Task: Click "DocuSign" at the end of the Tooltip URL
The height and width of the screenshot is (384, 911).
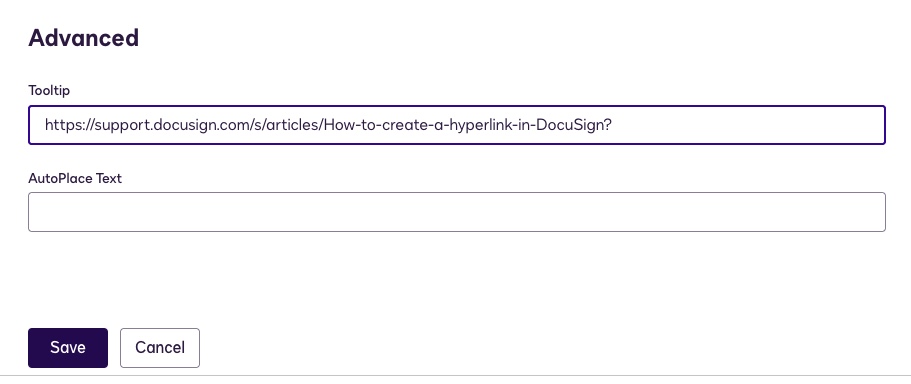Action: coord(569,125)
